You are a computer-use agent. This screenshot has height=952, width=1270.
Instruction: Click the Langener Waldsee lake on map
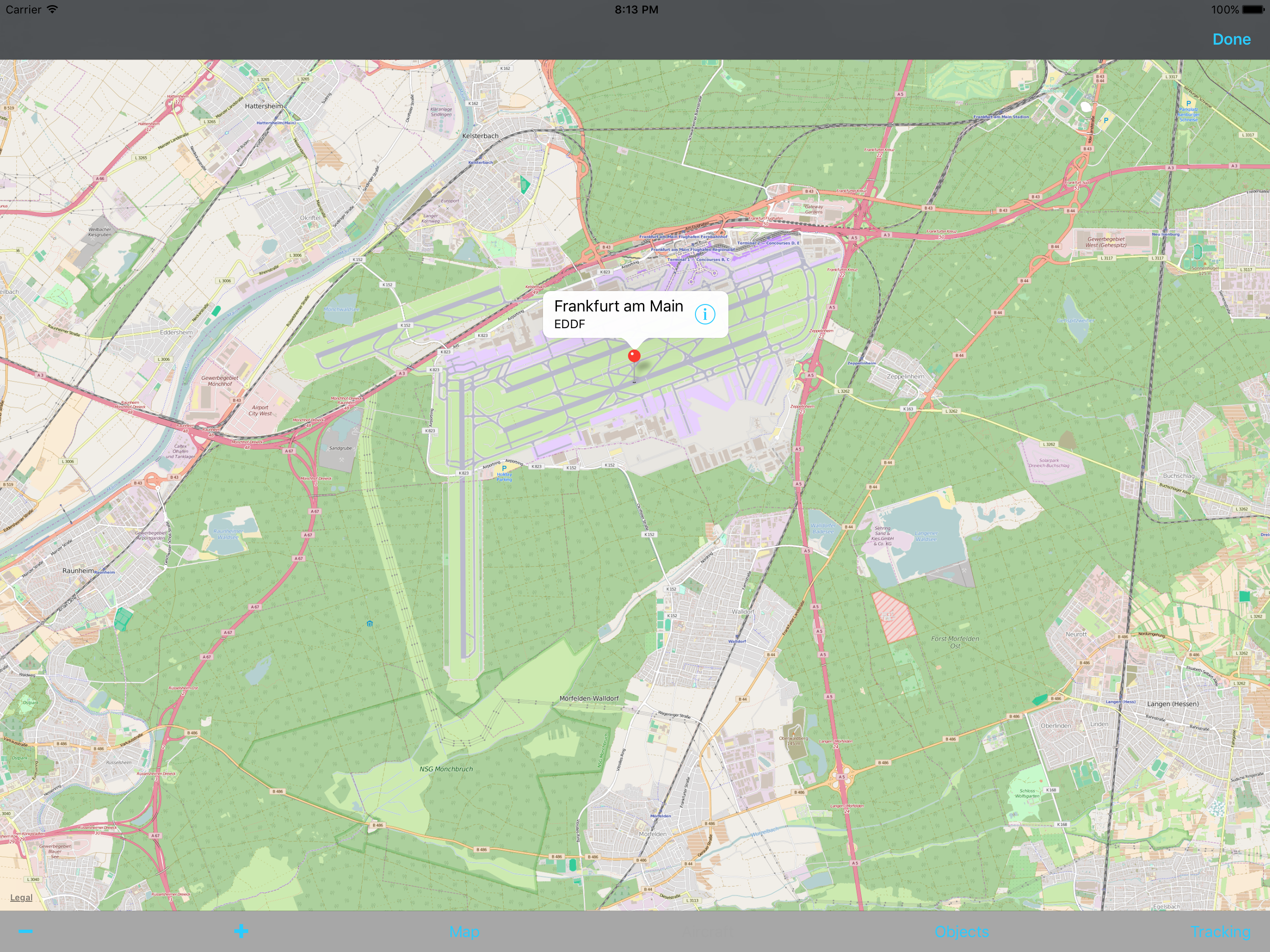(x=919, y=537)
